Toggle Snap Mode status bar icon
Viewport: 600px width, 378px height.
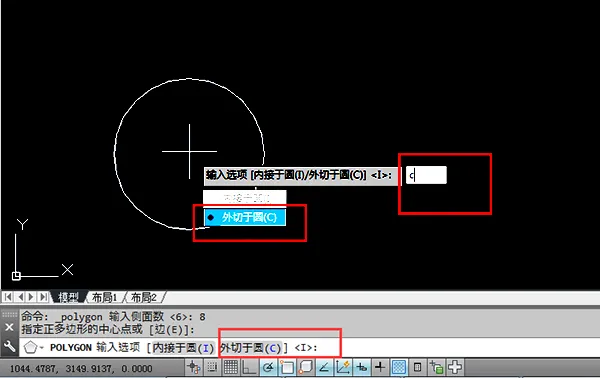coord(212,368)
